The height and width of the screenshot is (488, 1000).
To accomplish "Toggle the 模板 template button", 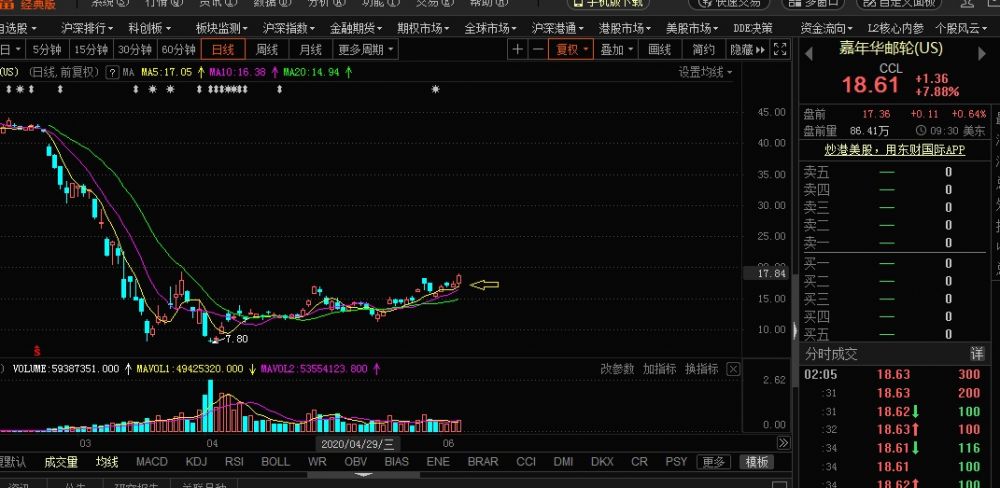I will [x=756, y=462].
